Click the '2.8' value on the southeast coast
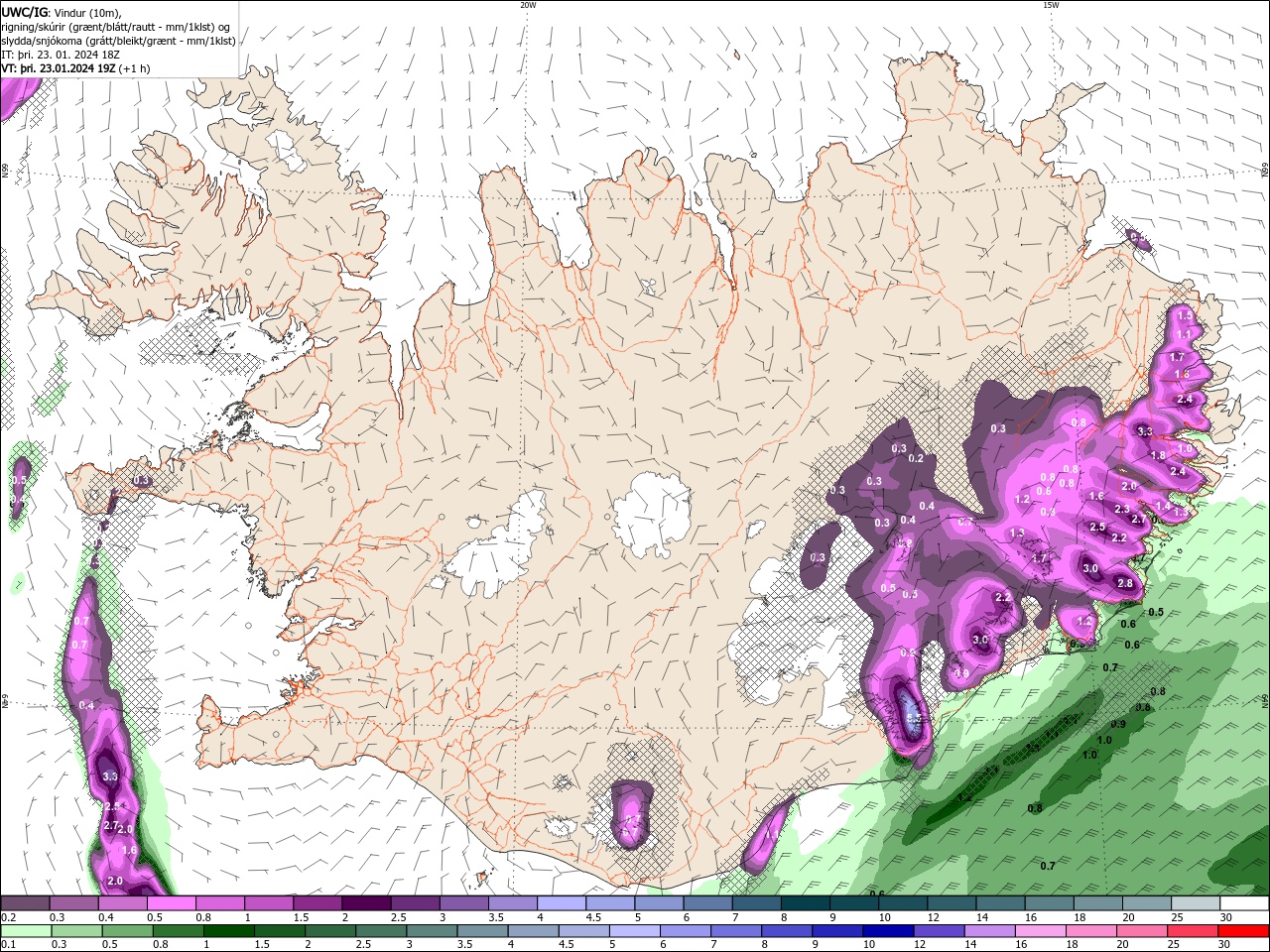Viewport: 1270px width, 952px height. (1125, 584)
